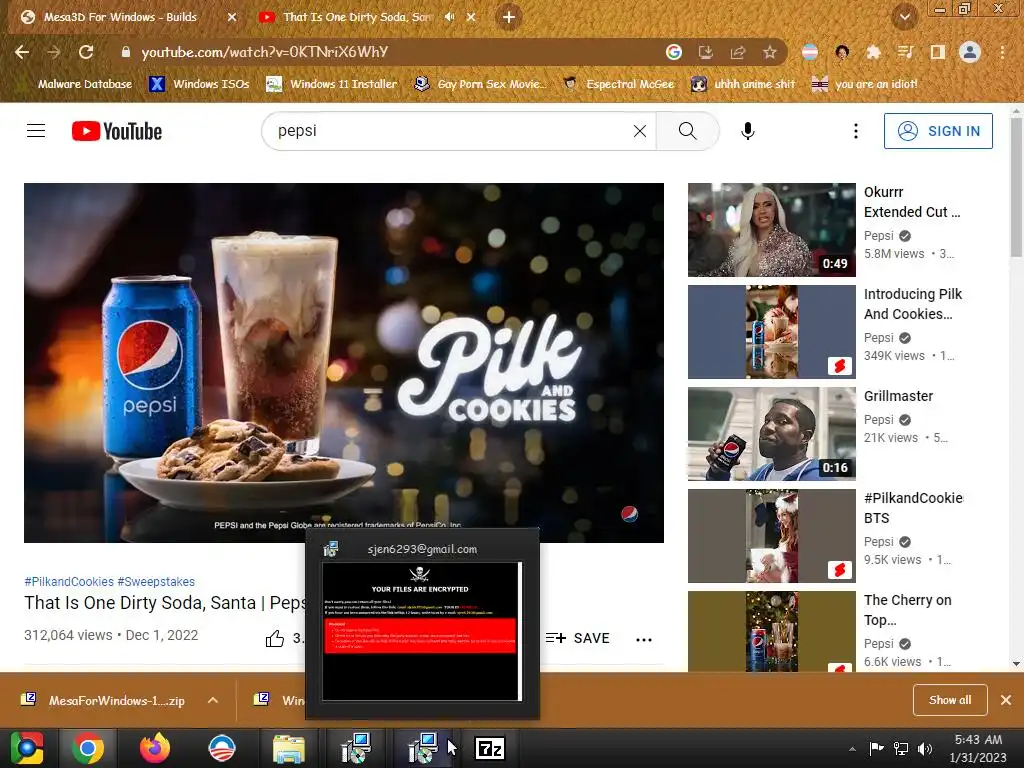Show hidden system tray icons
Viewport: 1024px width, 768px height.
852,749
